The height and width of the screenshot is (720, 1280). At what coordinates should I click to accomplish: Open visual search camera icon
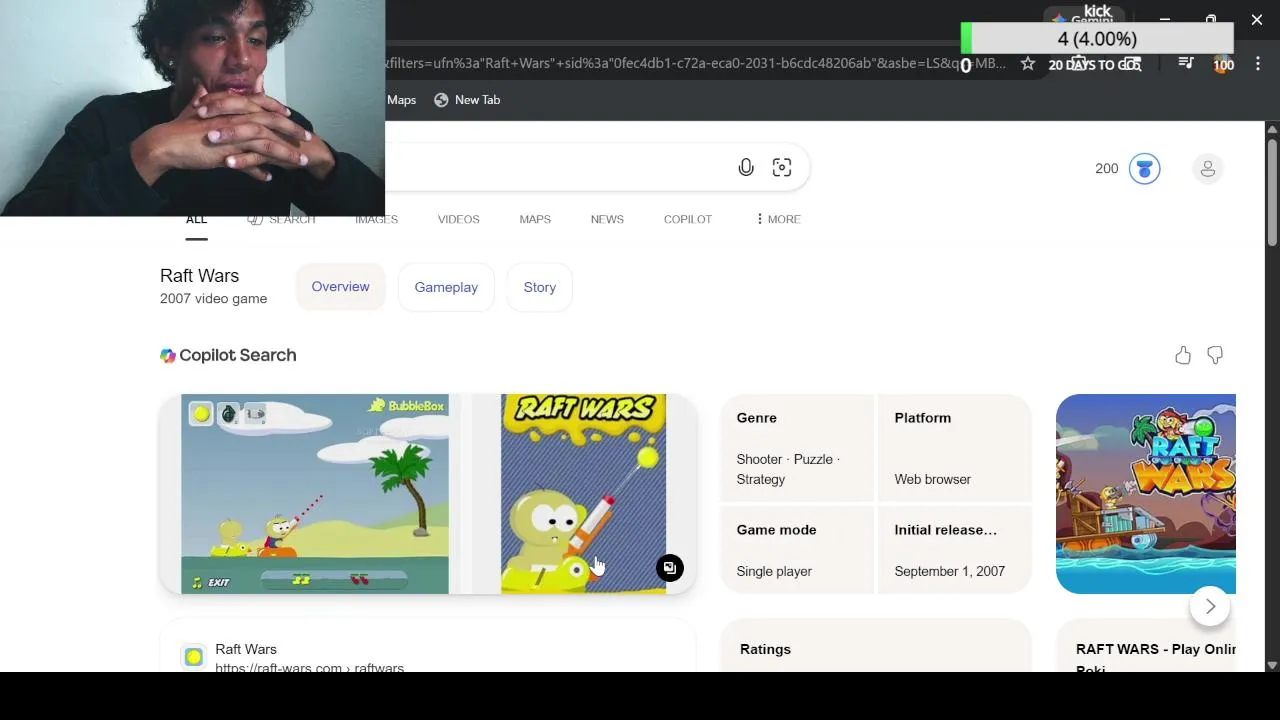pos(782,168)
